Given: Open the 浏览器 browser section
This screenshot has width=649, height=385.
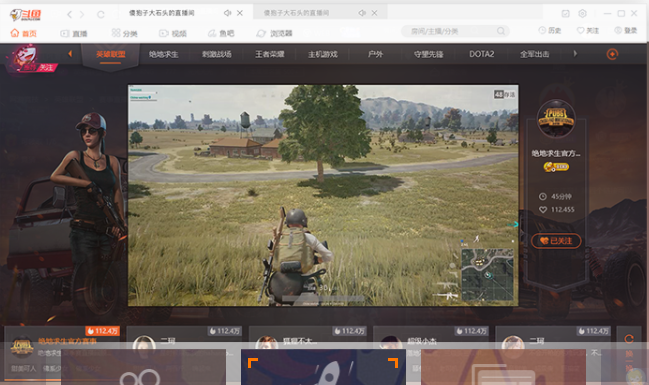Looking at the screenshot, I should click(x=274, y=33).
